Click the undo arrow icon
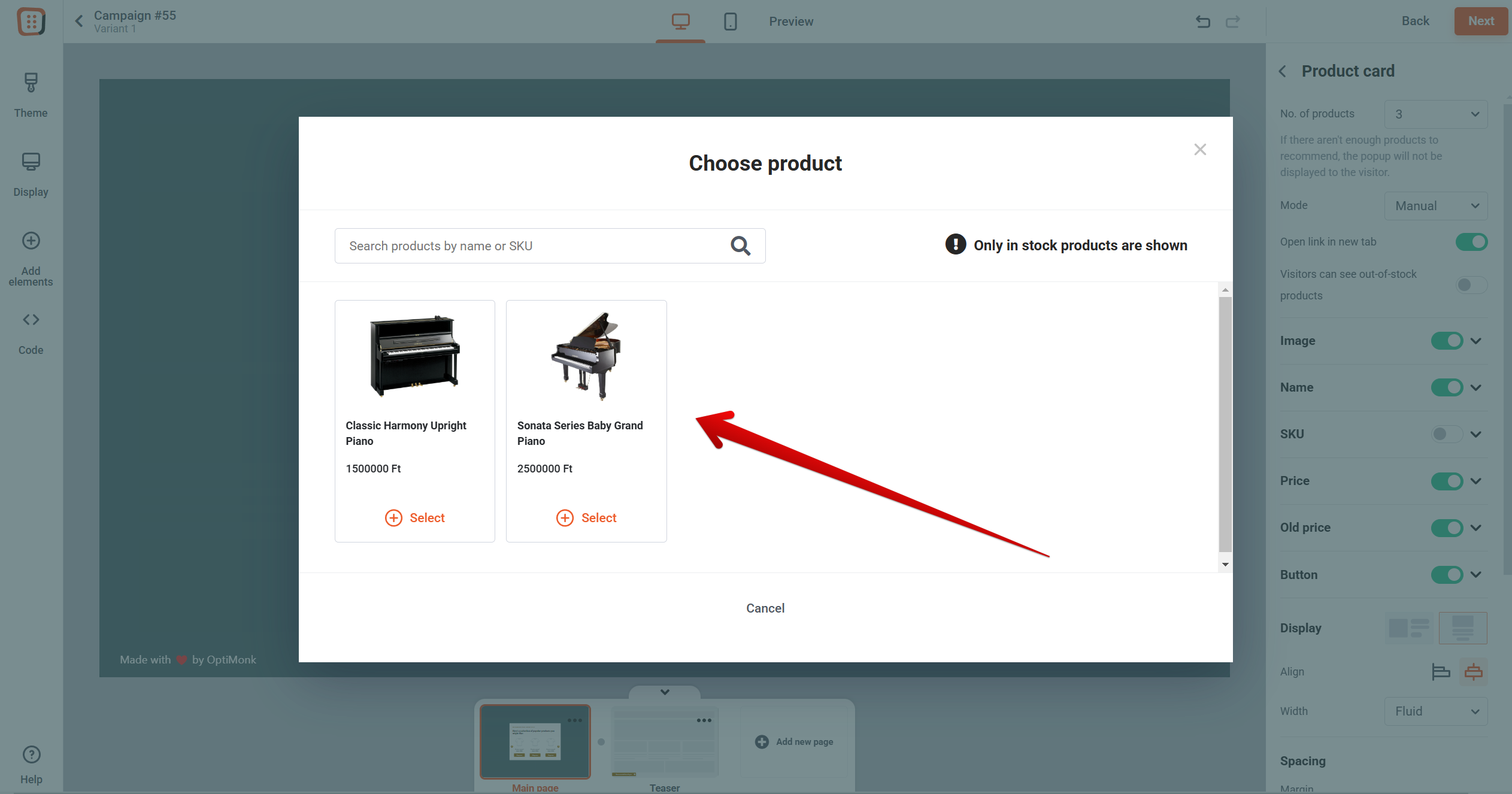1512x794 pixels. (1202, 22)
